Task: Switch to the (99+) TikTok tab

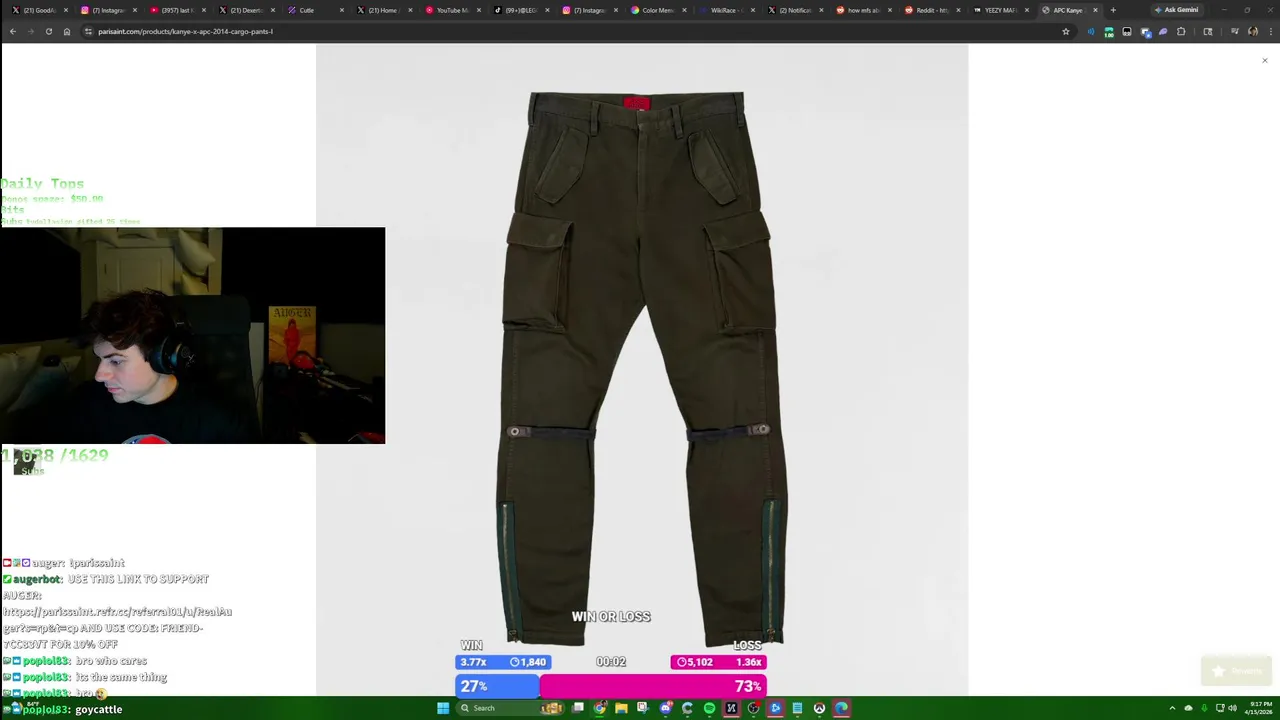Action: pyautogui.click(x=523, y=10)
